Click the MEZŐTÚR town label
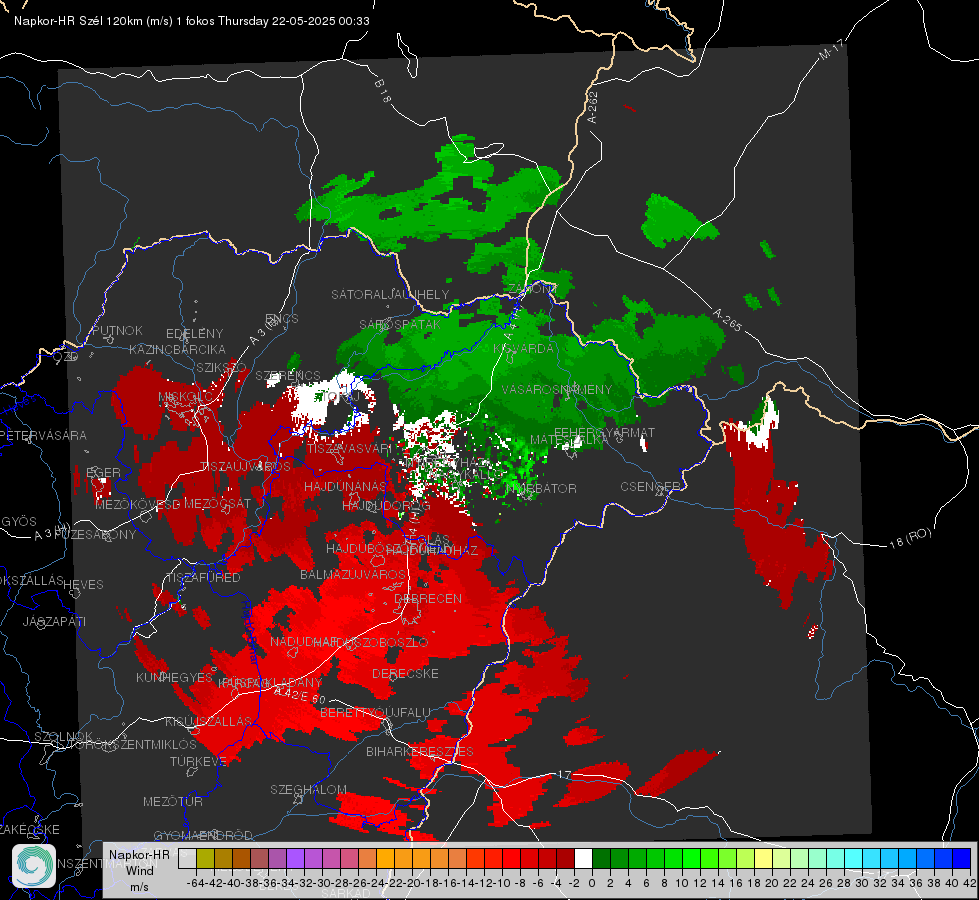The width and height of the screenshot is (979, 900). (173, 802)
